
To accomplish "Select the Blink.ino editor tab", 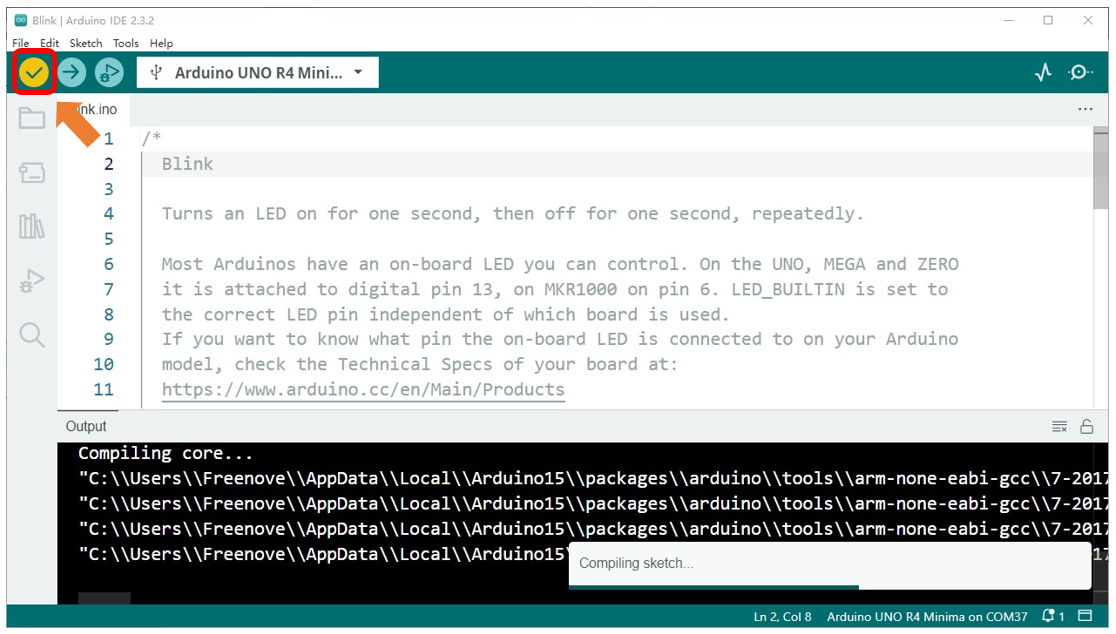I will coord(95,110).
